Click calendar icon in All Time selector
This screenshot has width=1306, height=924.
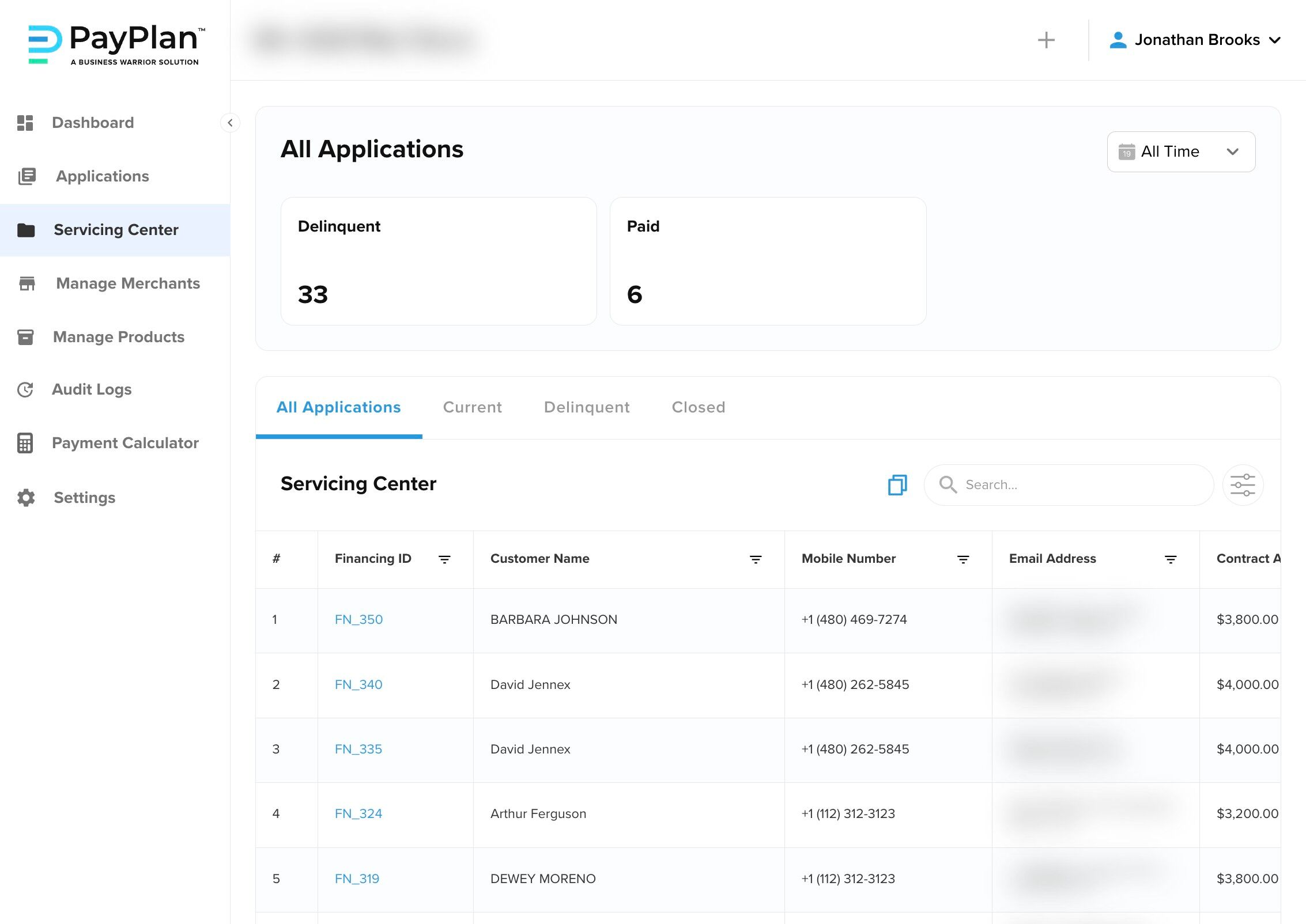click(1127, 152)
